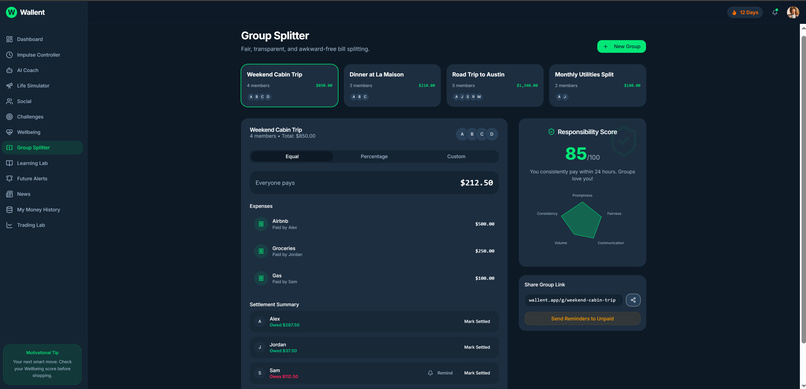Viewport: 806px width, 389px height.
Task: Click member avatar A in detail header
Action: 462,134
